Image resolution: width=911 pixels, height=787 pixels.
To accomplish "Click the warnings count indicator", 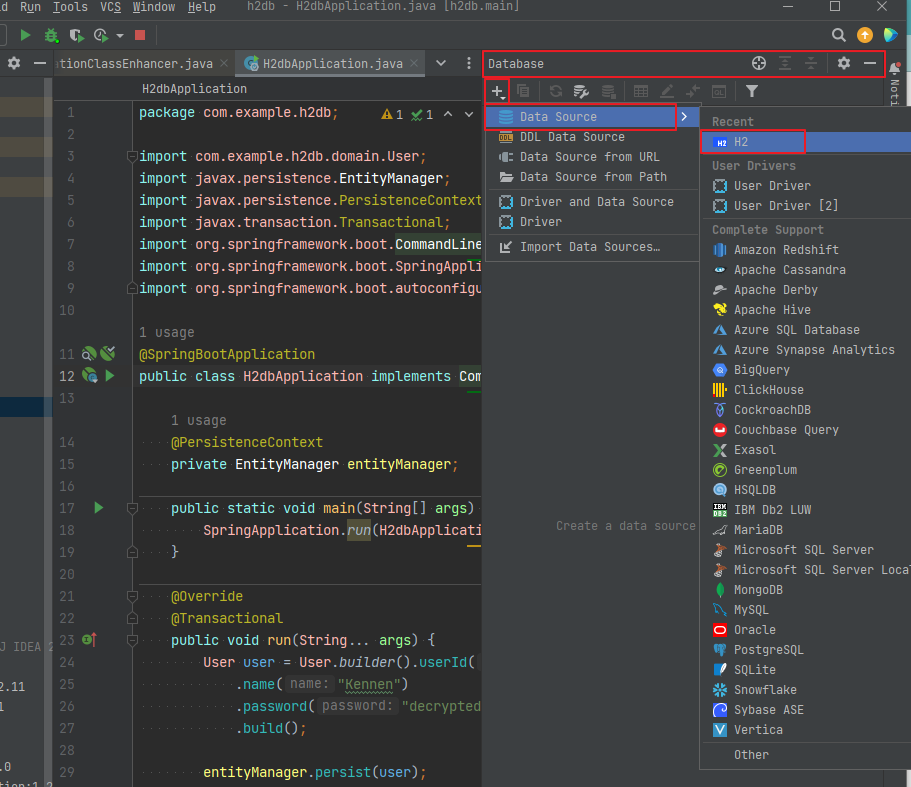I will point(392,114).
